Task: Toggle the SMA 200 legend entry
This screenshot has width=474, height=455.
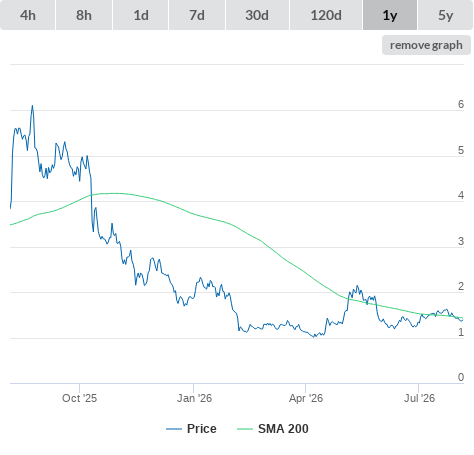Action: [283, 429]
